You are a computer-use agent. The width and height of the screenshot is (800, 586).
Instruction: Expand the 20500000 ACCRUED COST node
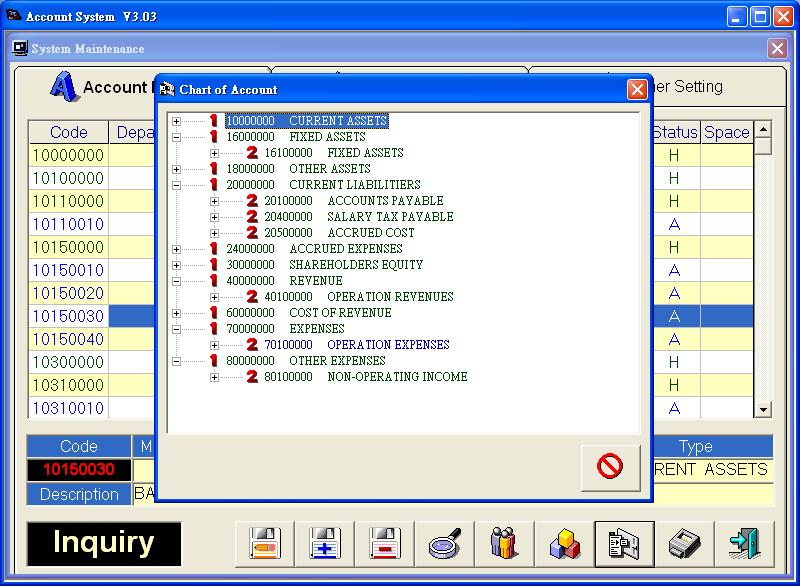tap(214, 234)
